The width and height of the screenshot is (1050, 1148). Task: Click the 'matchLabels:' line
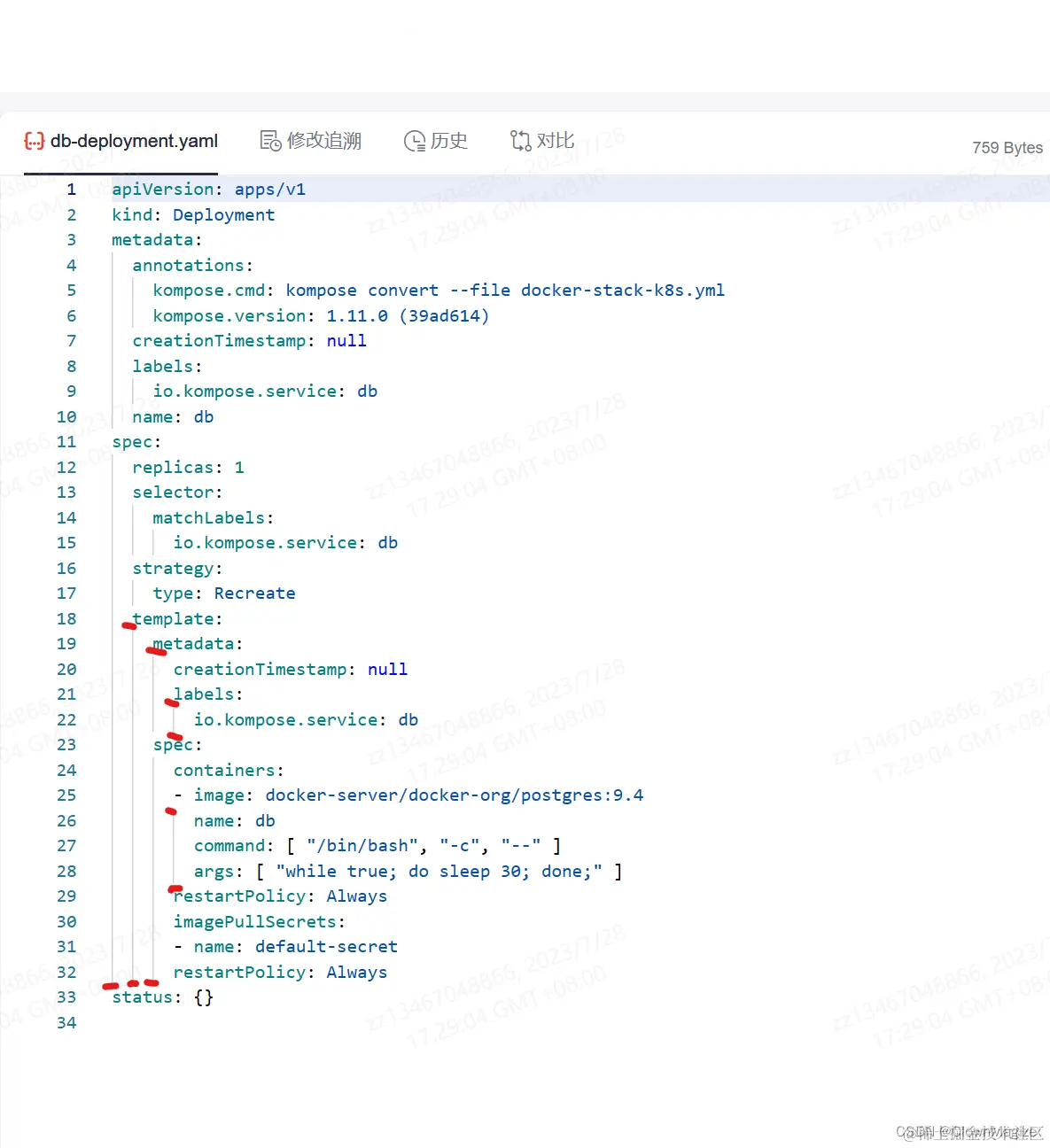click(x=213, y=518)
